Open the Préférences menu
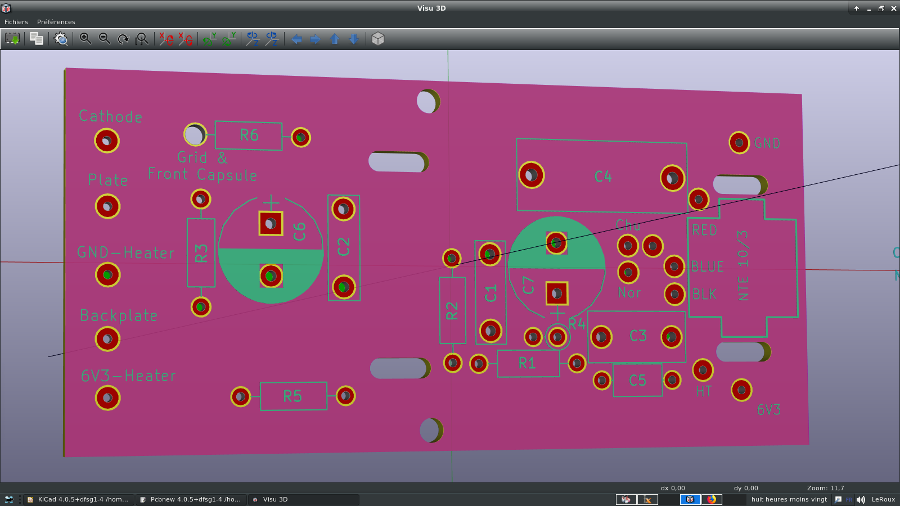The height and width of the screenshot is (506, 900). coord(56,21)
